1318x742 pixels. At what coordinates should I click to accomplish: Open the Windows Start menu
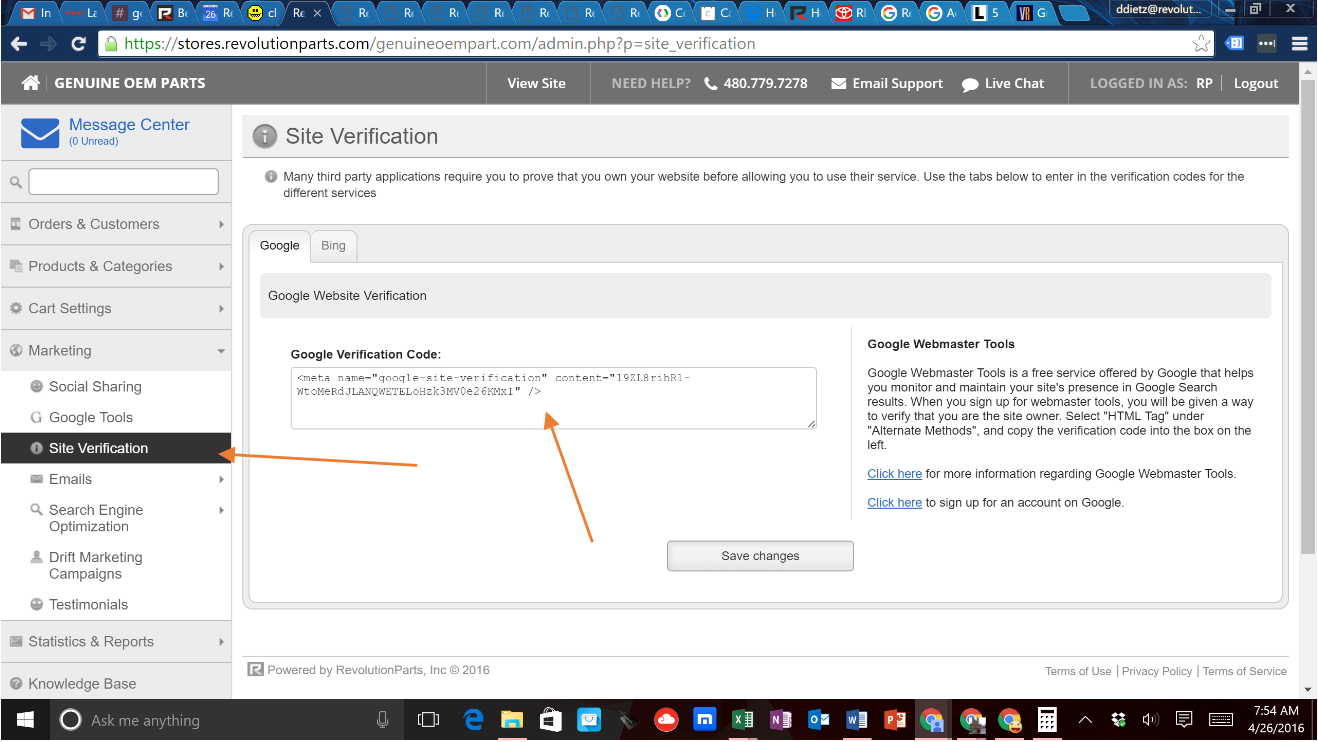tap(24, 720)
